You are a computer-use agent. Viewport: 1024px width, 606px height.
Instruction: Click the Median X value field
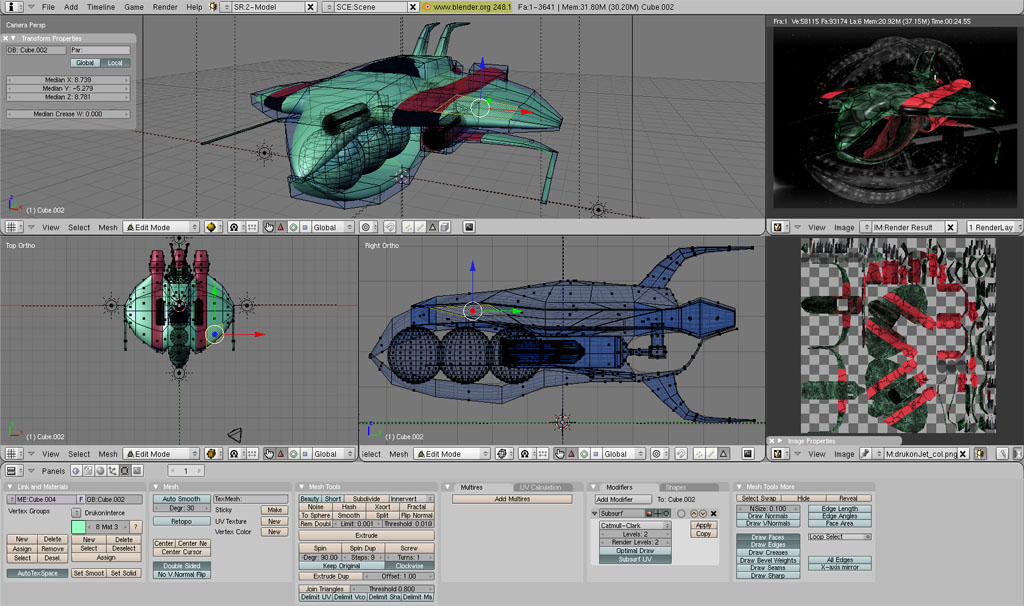point(69,79)
